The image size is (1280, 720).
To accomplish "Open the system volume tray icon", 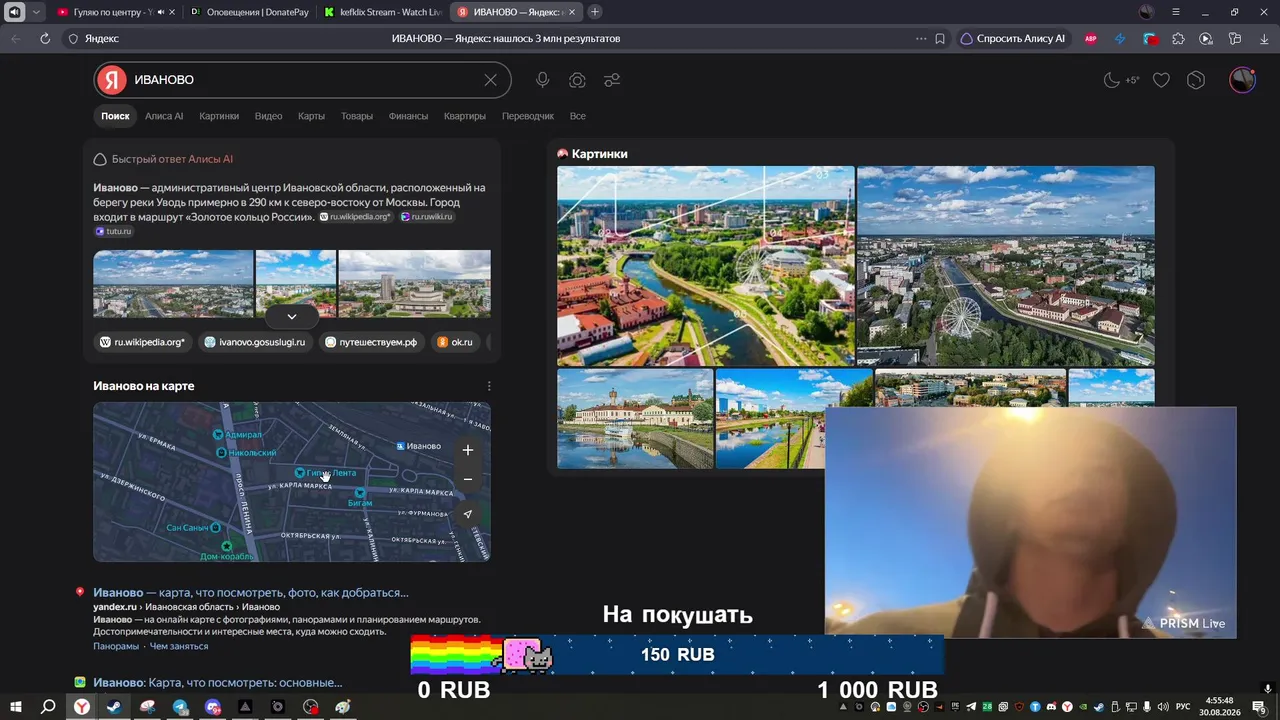I will point(1163,707).
